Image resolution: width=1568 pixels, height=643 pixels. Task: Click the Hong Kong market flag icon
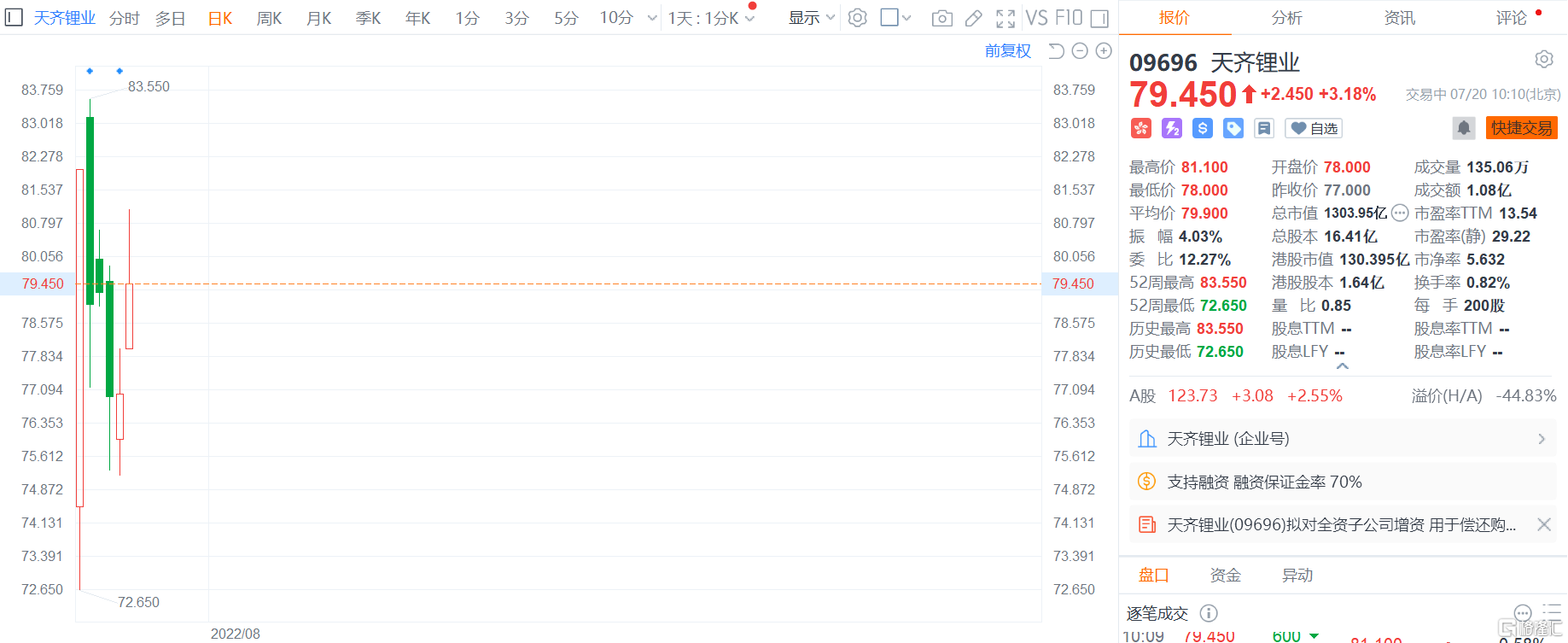click(x=1141, y=128)
